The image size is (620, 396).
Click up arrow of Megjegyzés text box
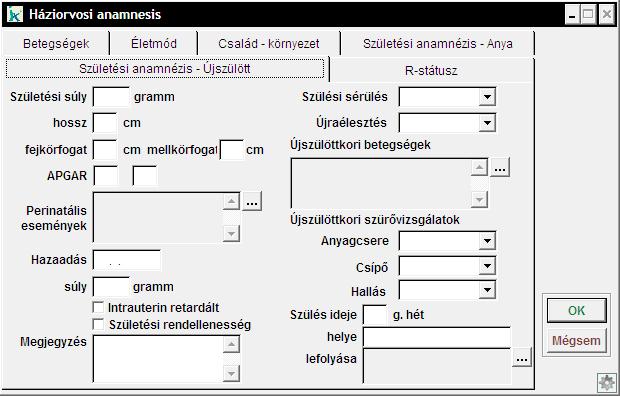click(231, 344)
